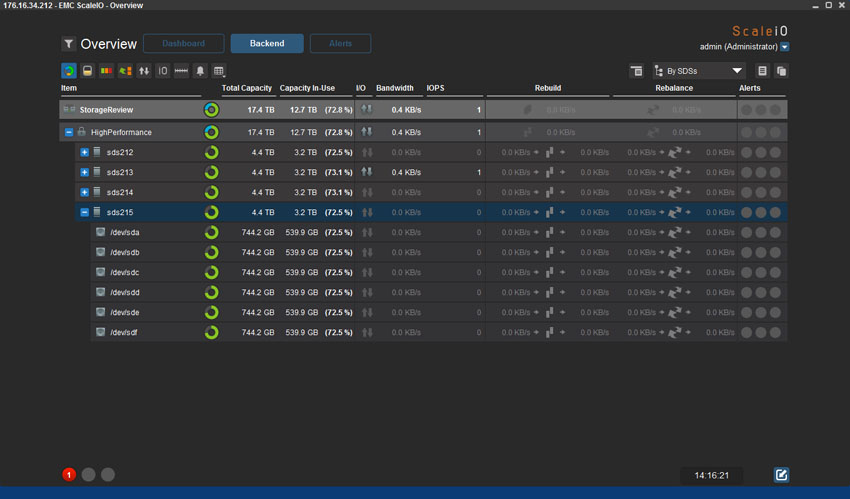The height and width of the screenshot is (499, 850).
Task: Click the Alerts column header
Action: (750, 88)
